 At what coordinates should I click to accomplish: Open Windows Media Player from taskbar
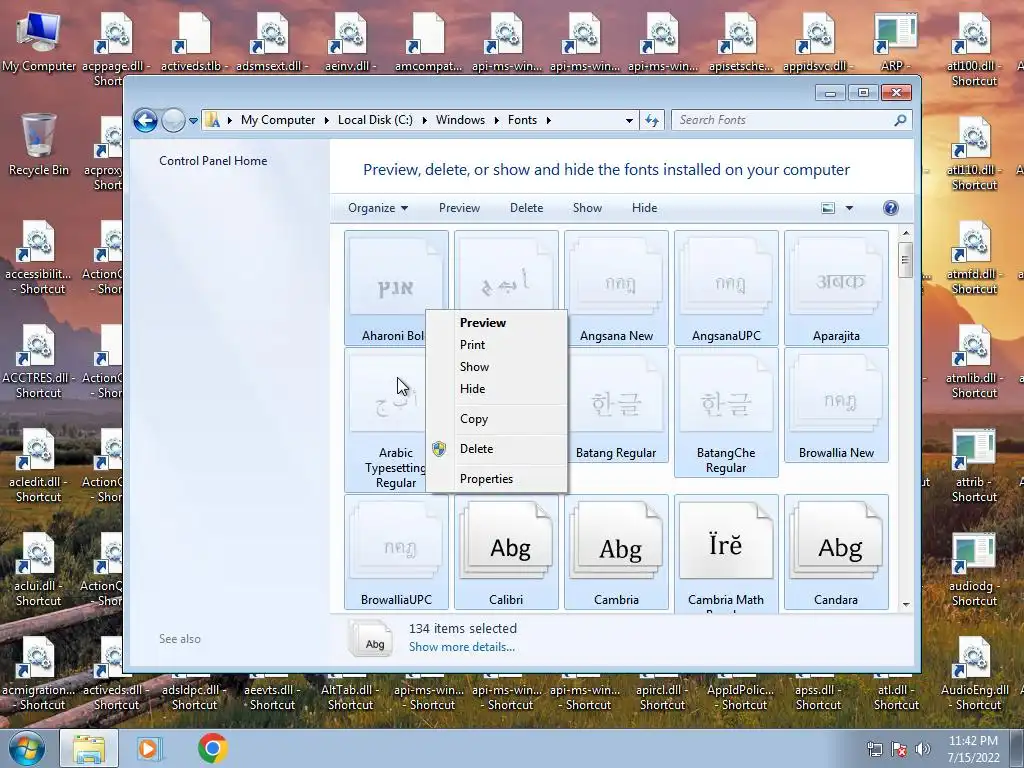(150, 748)
